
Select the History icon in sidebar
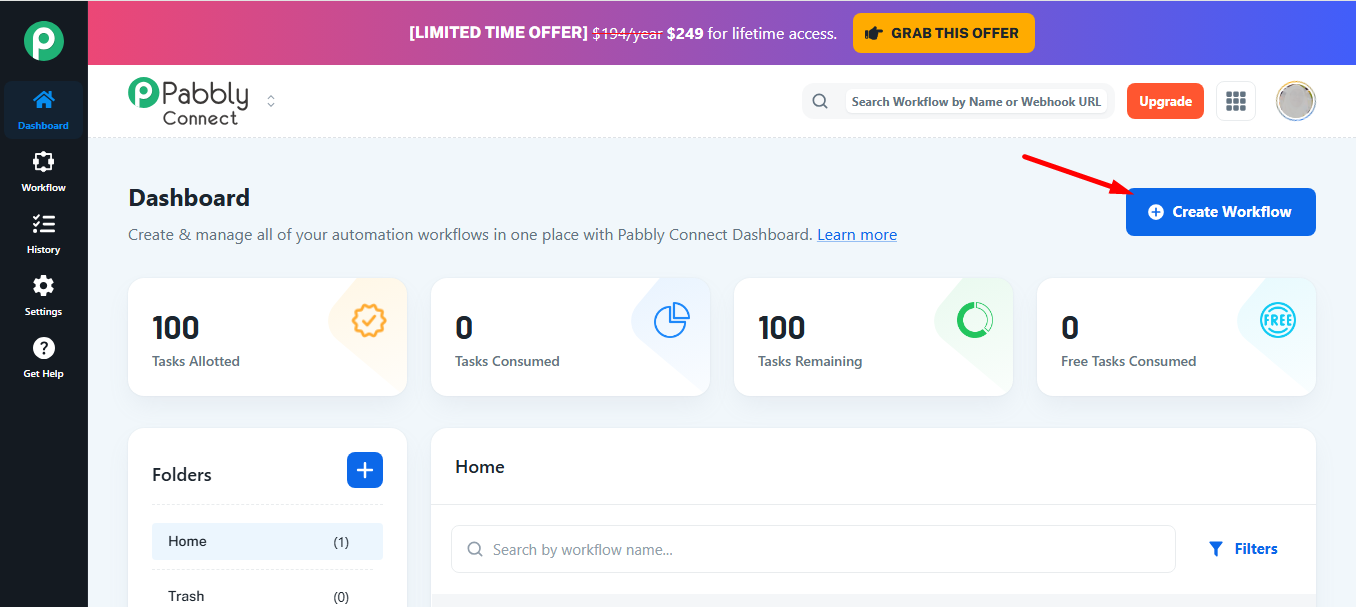tap(43, 231)
